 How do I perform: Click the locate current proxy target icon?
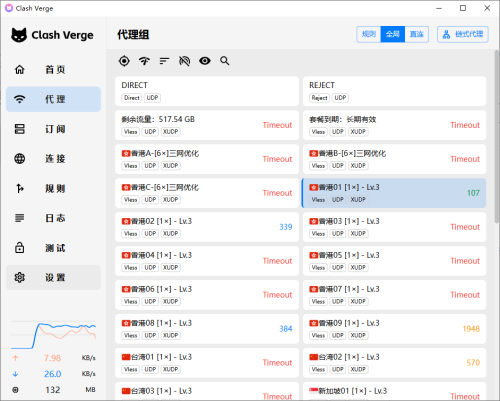[x=124, y=61]
